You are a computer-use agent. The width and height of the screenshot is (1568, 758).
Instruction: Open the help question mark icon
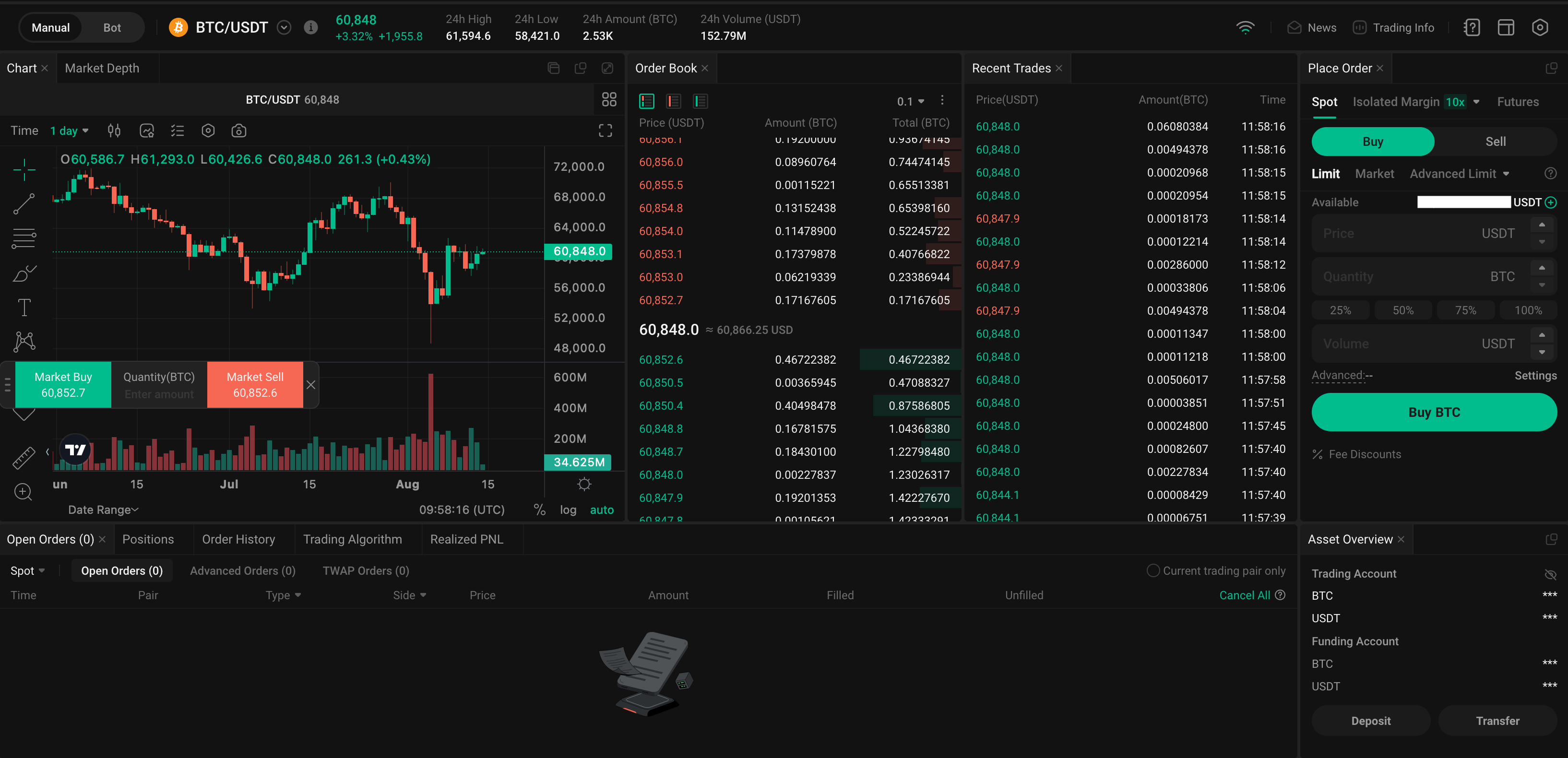[1472, 27]
